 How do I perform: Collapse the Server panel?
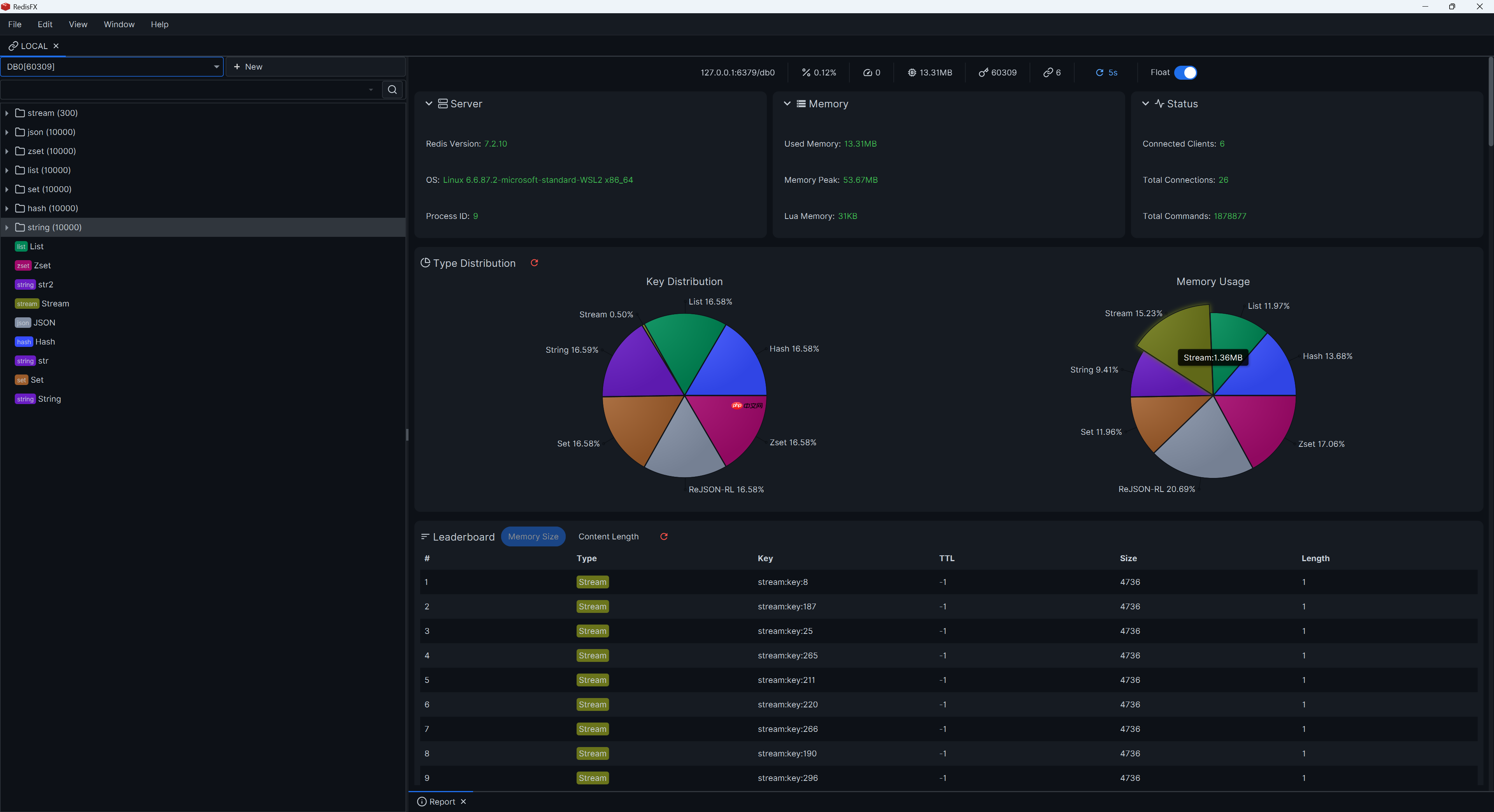pos(429,104)
